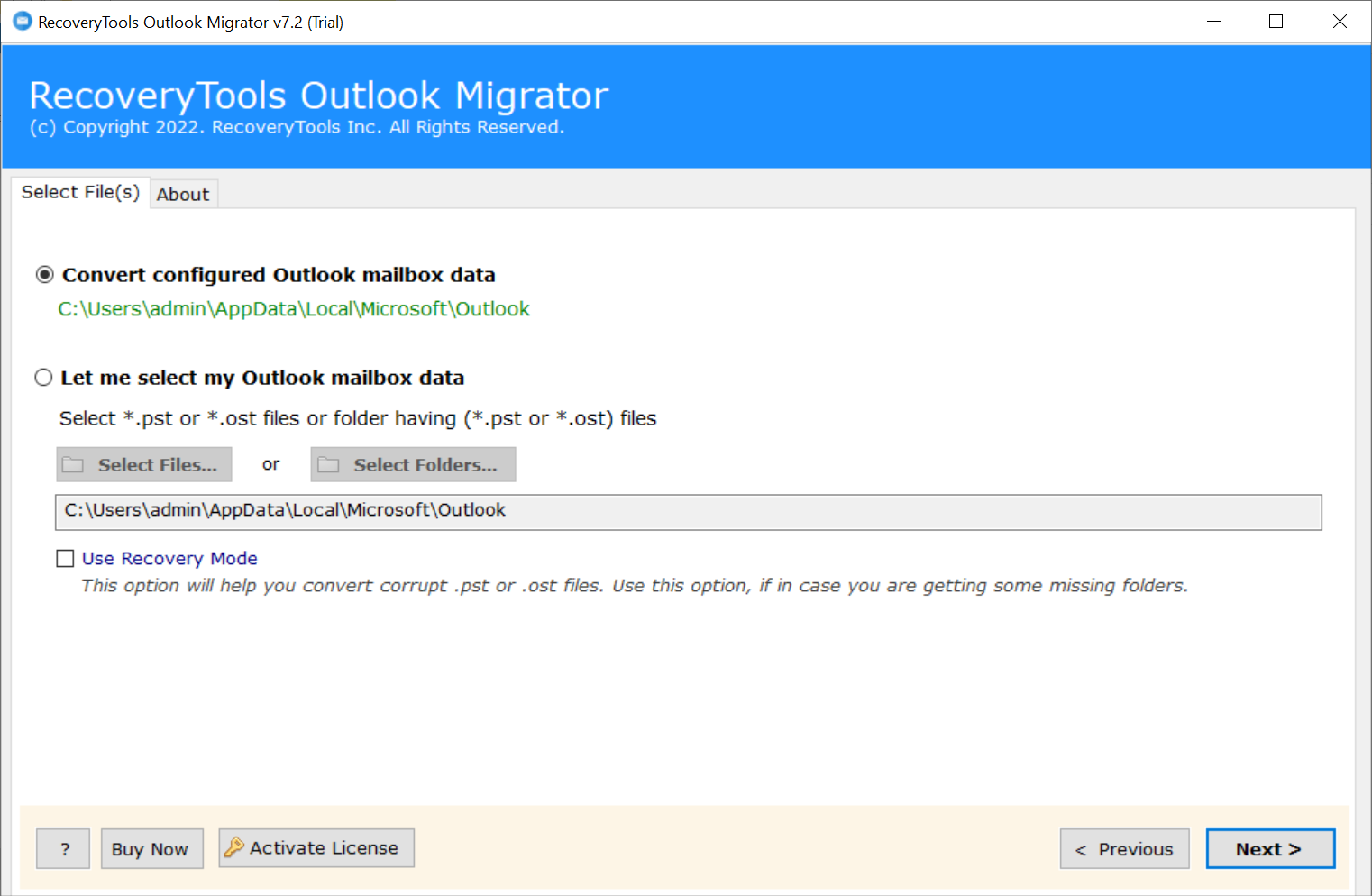
Task: Click the folder icon on Select Folders button
Action: pos(328,465)
